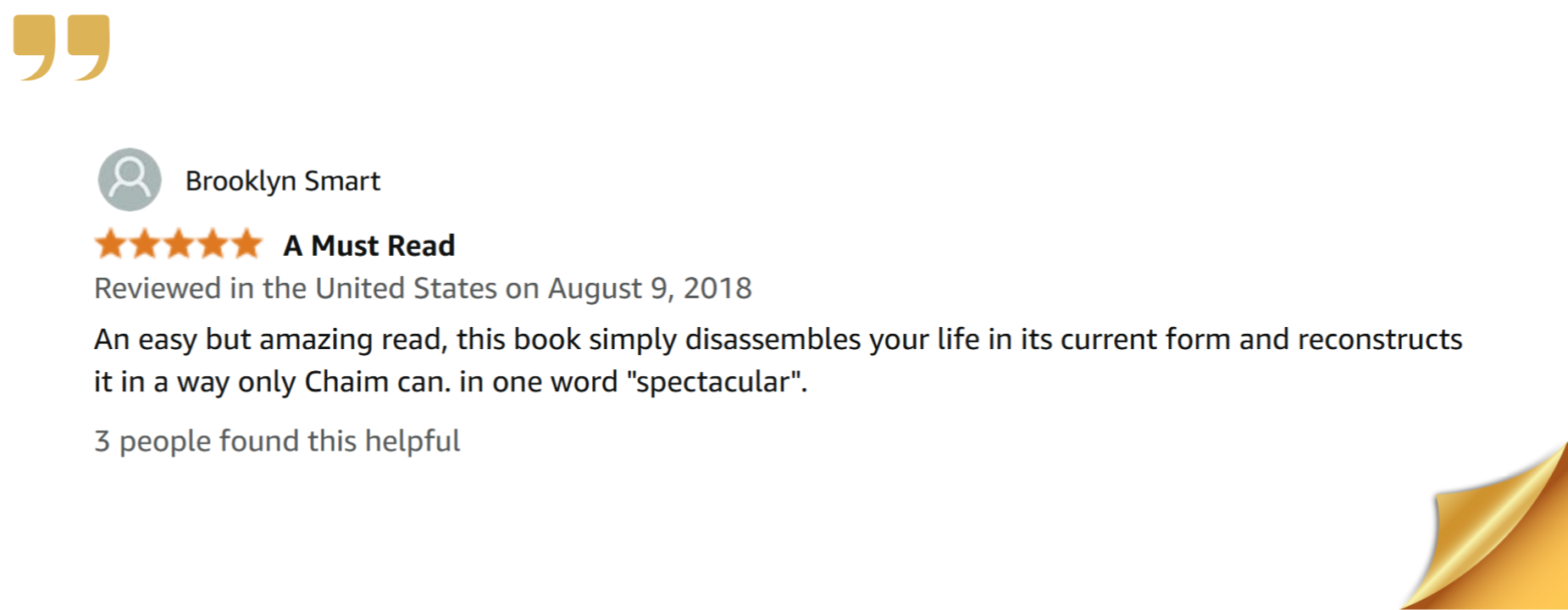This screenshot has height=610, width=1568.
Task: Click the right gold quote mark
Action: click(89, 47)
